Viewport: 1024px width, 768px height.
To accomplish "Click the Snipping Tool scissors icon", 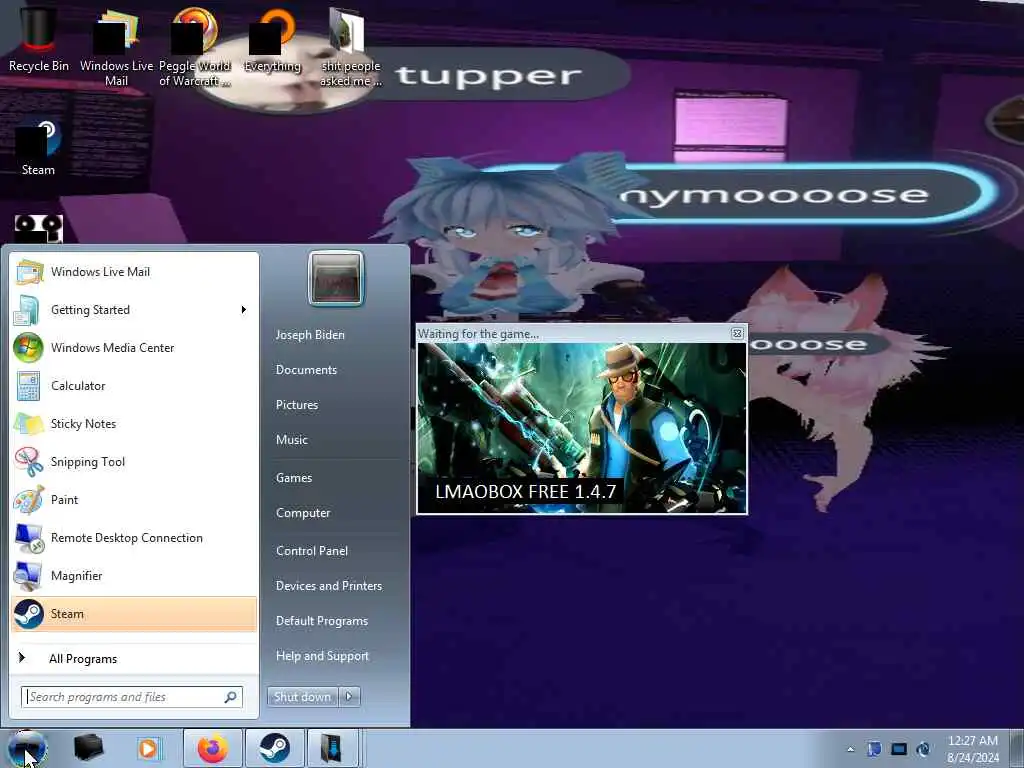I will pos(29,462).
